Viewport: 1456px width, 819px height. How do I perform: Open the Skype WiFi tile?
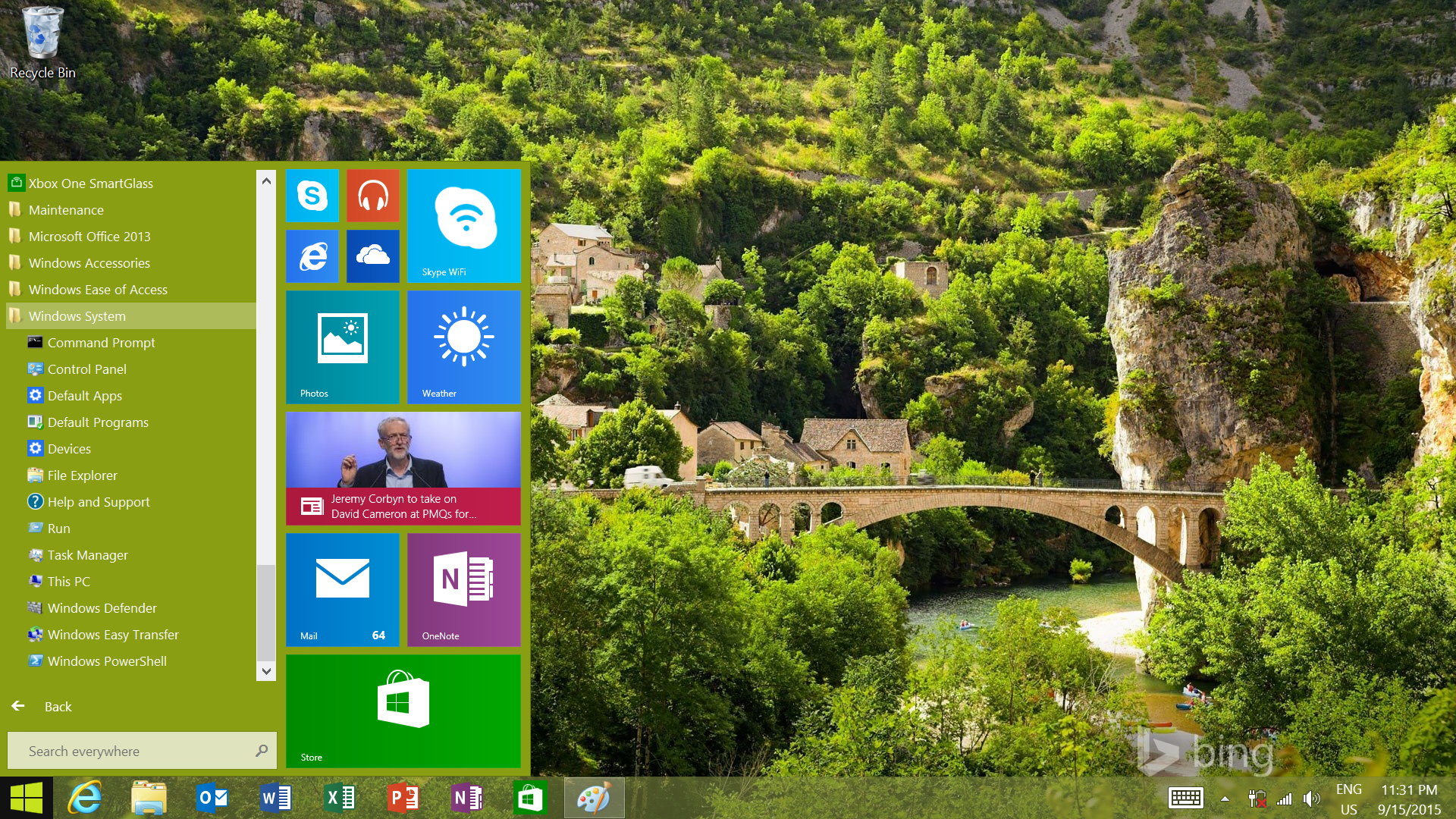(x=464, y=226)
